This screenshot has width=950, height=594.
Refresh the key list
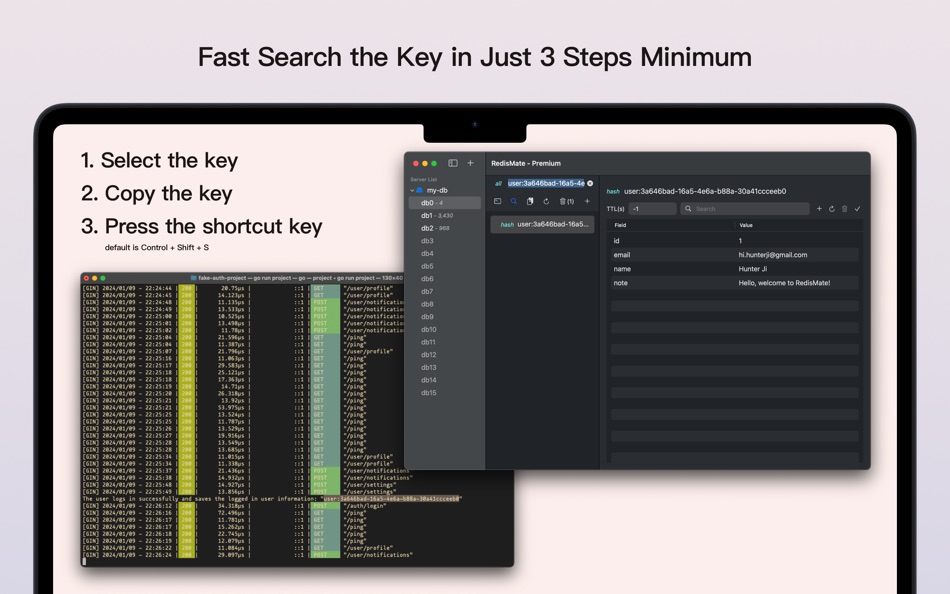pos(546,201)
